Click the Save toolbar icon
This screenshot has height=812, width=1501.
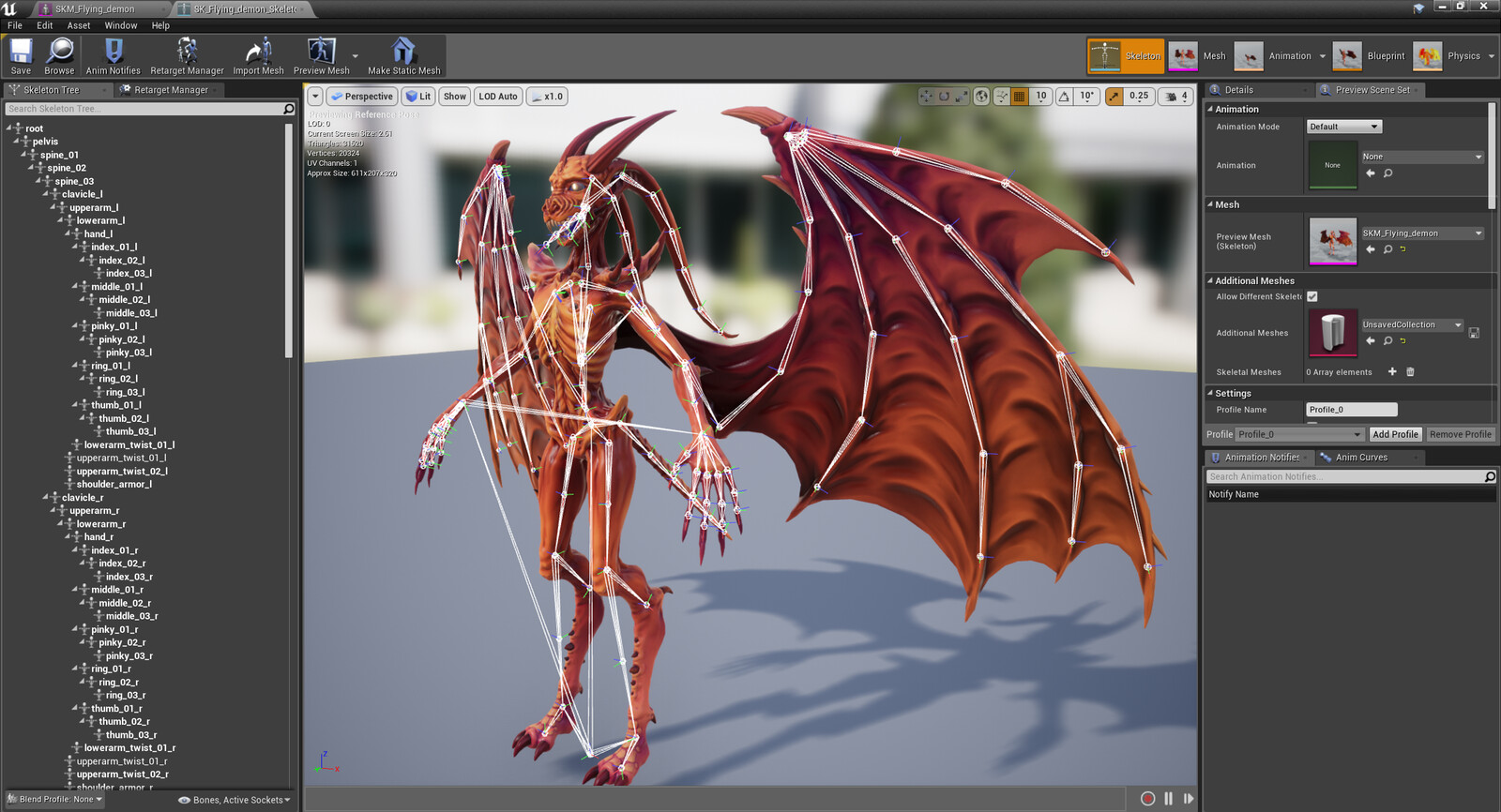tap(21, 56)
